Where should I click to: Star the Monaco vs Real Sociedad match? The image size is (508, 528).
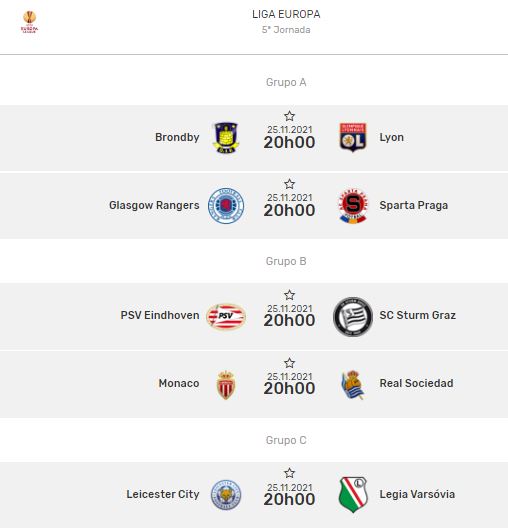tap(290, 363)
